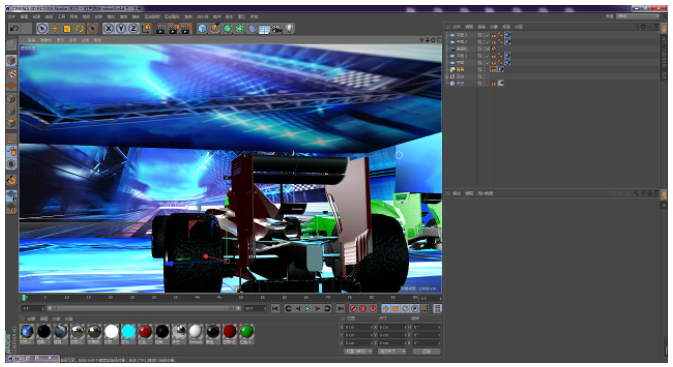Image resolution: width=673 pixels, height=367 pixels.
Task: Click the Apply button in Coordinates panel
Action: click(426, 352)
